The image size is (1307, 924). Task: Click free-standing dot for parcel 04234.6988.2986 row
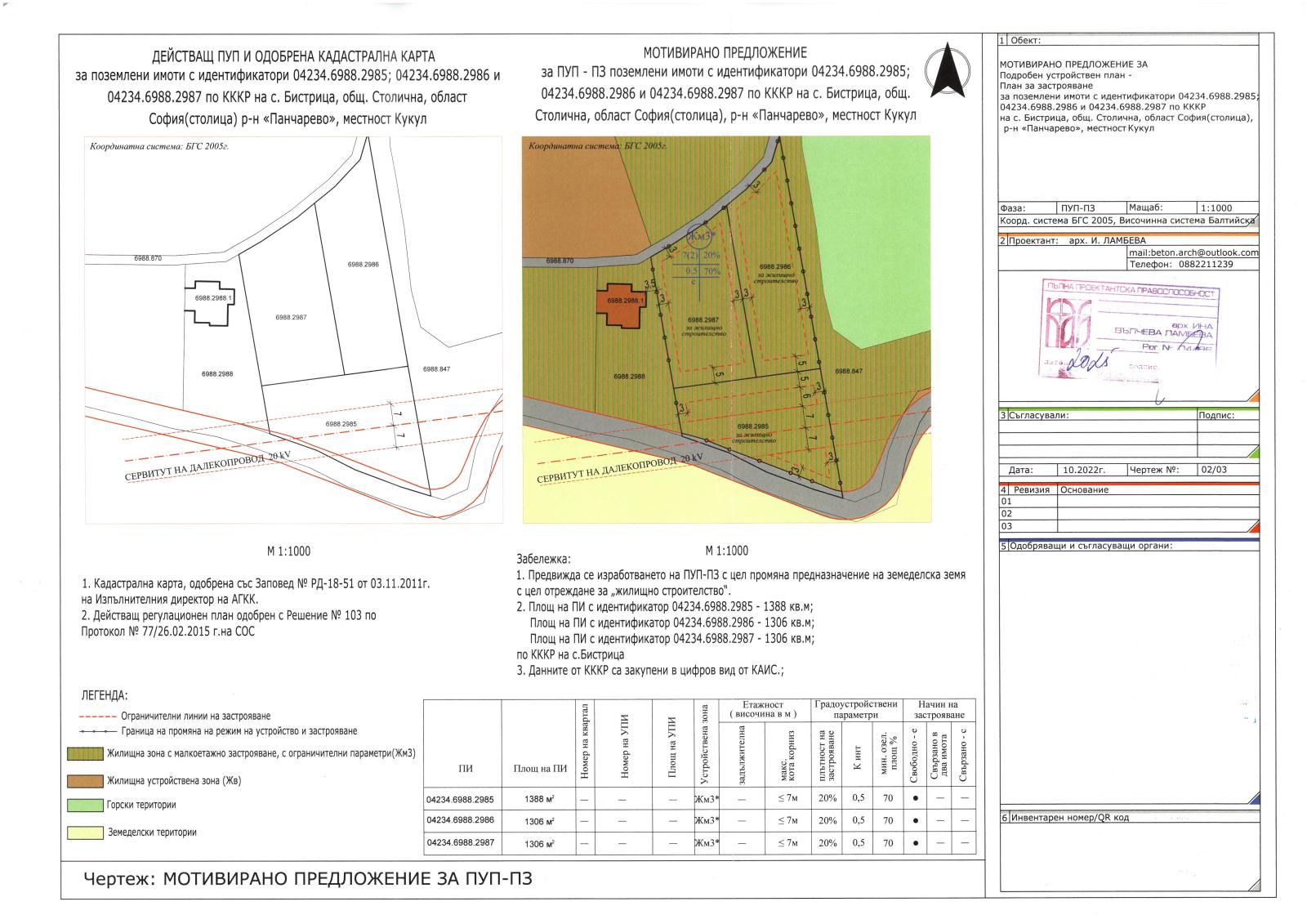point(916,820)
